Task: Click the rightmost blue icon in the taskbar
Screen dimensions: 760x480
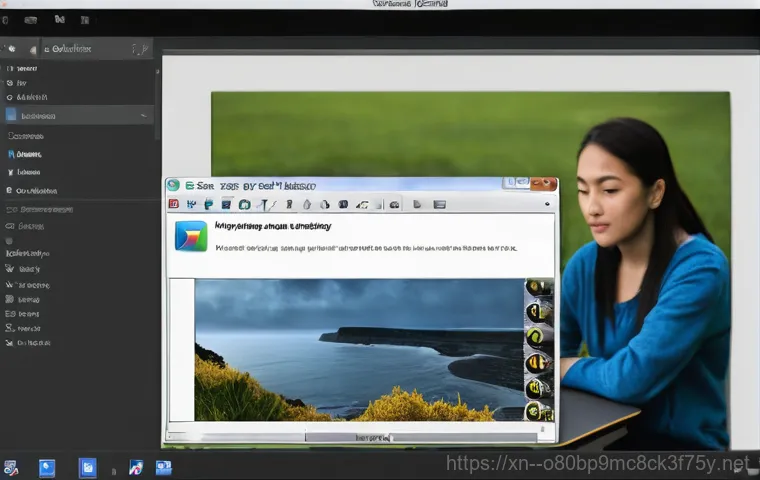Action: click(x=164, y=467)
